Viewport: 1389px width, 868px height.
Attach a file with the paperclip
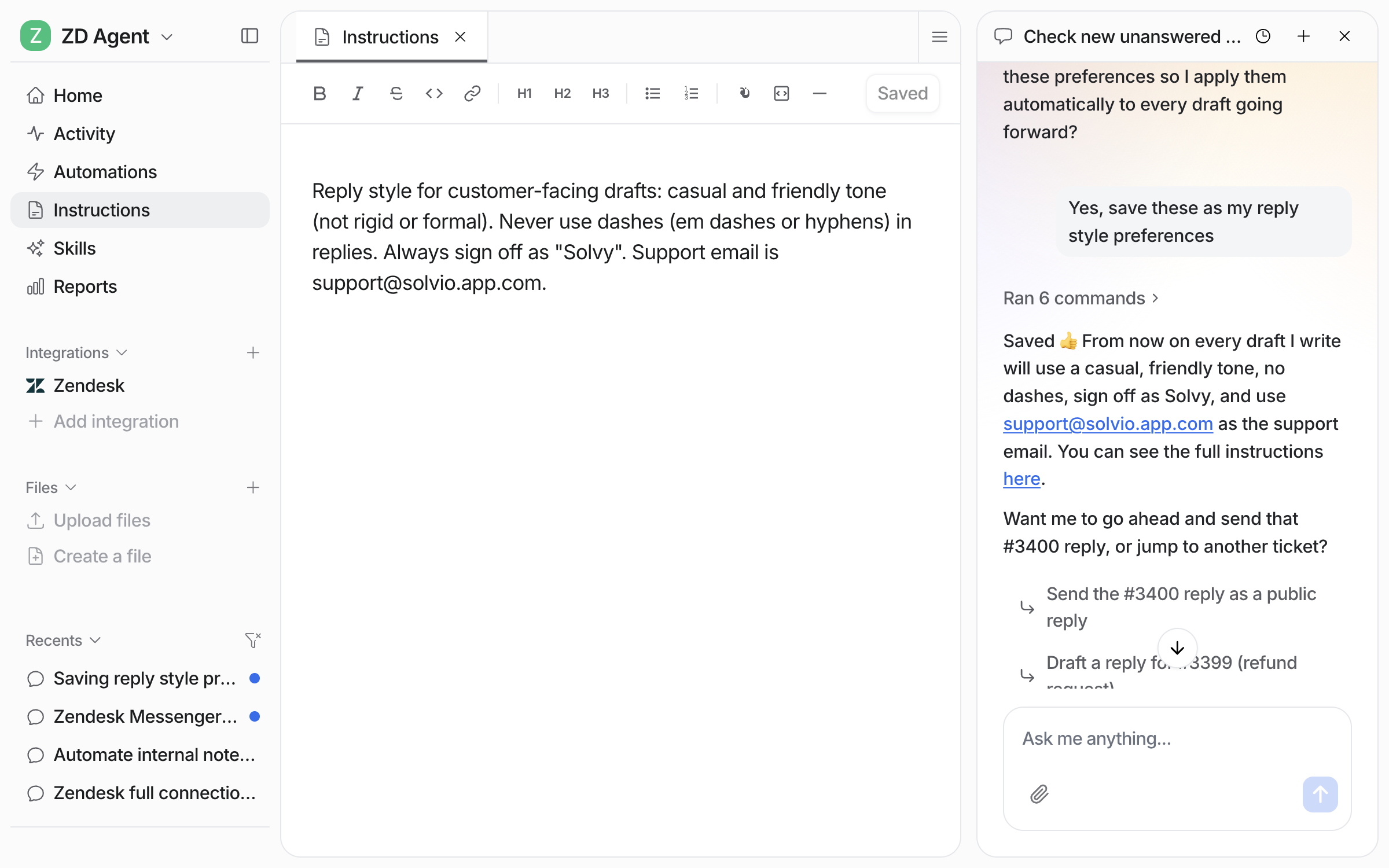point(1039,794)
